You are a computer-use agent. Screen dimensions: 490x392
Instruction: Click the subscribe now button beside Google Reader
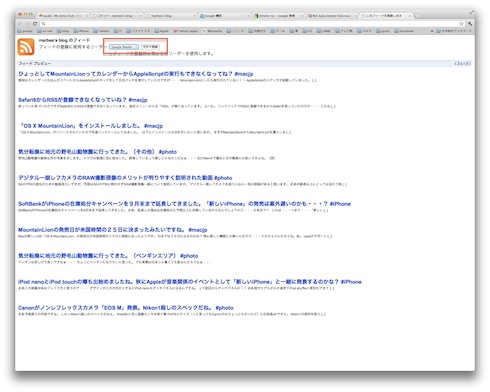pyautogui.click(x=150, y=47)
